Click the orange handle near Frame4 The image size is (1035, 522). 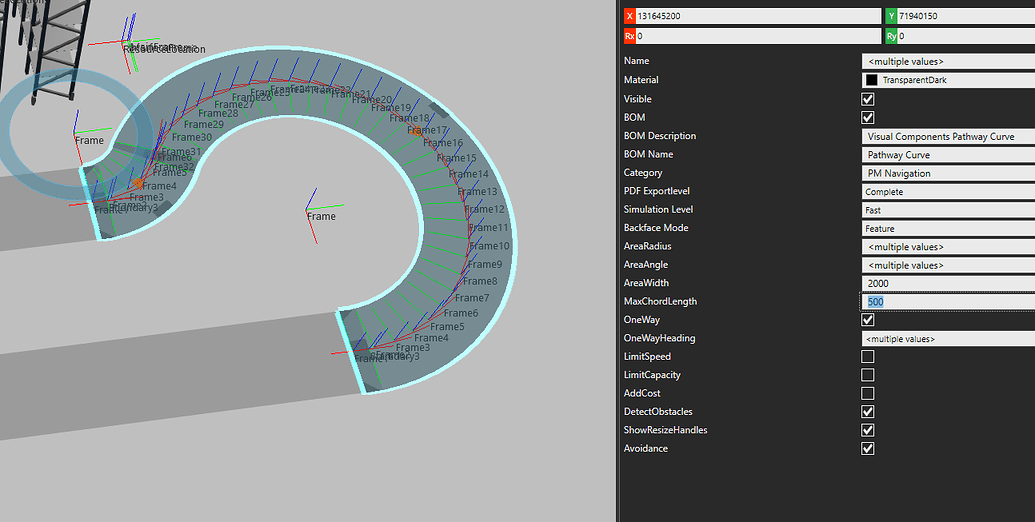point(137,182)
